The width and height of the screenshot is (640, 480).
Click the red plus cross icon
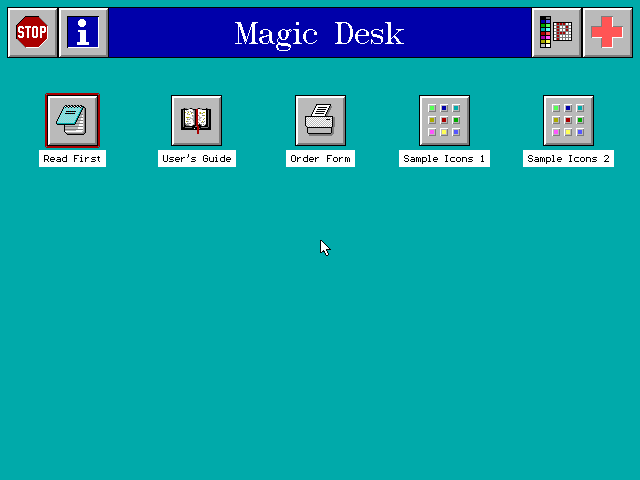click(x=607, y=32)
